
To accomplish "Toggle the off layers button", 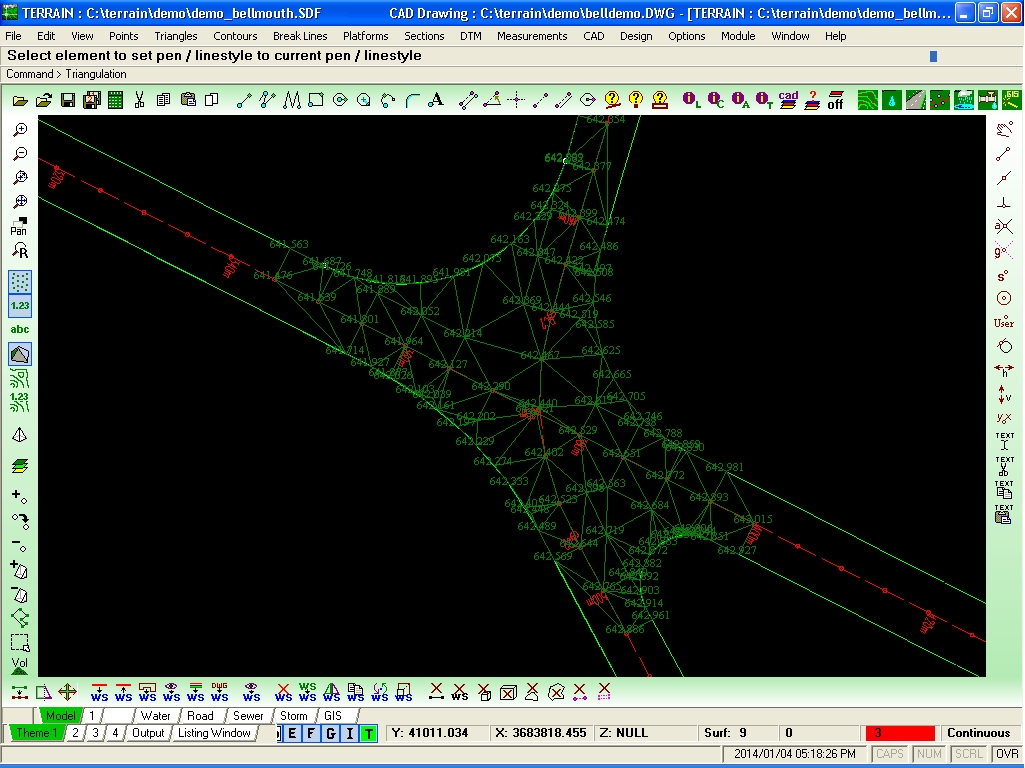I will (835, 100).
